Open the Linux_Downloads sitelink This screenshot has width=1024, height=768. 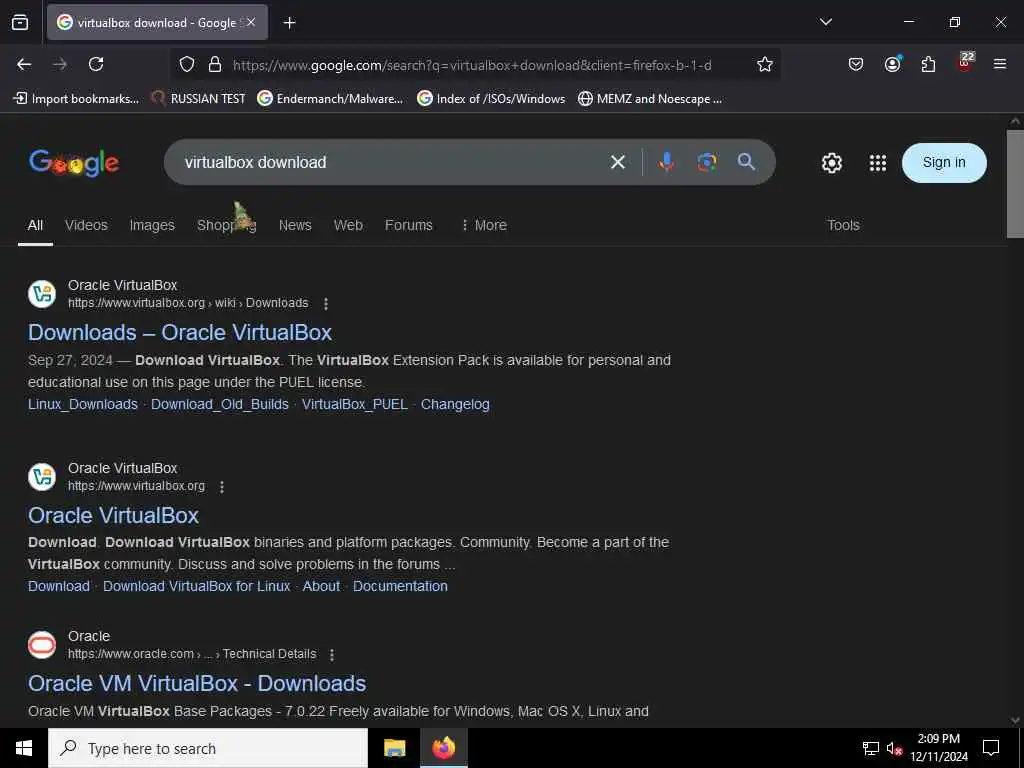pos(83,404)
